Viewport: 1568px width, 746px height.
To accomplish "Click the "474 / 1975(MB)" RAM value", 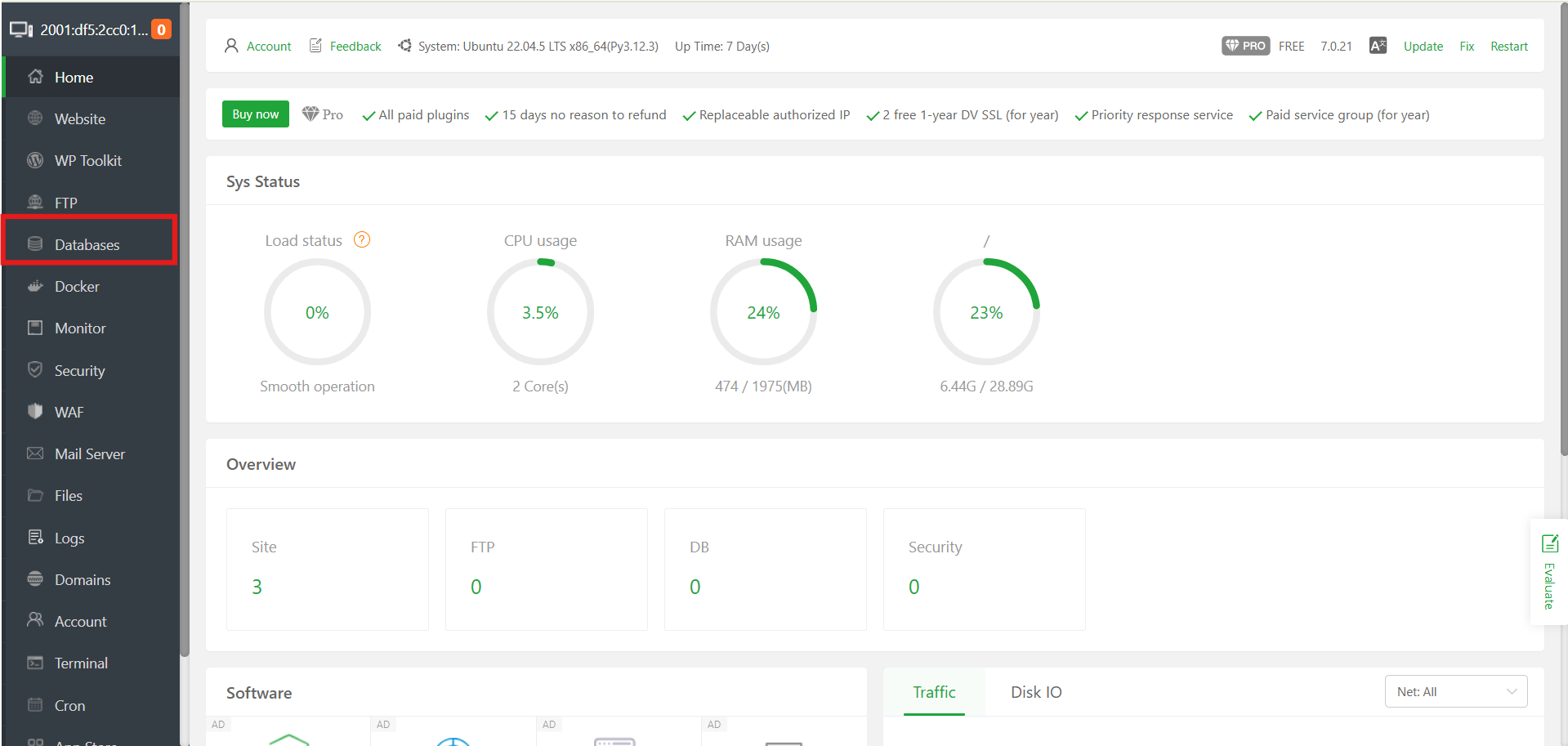I will coord(763,386).
